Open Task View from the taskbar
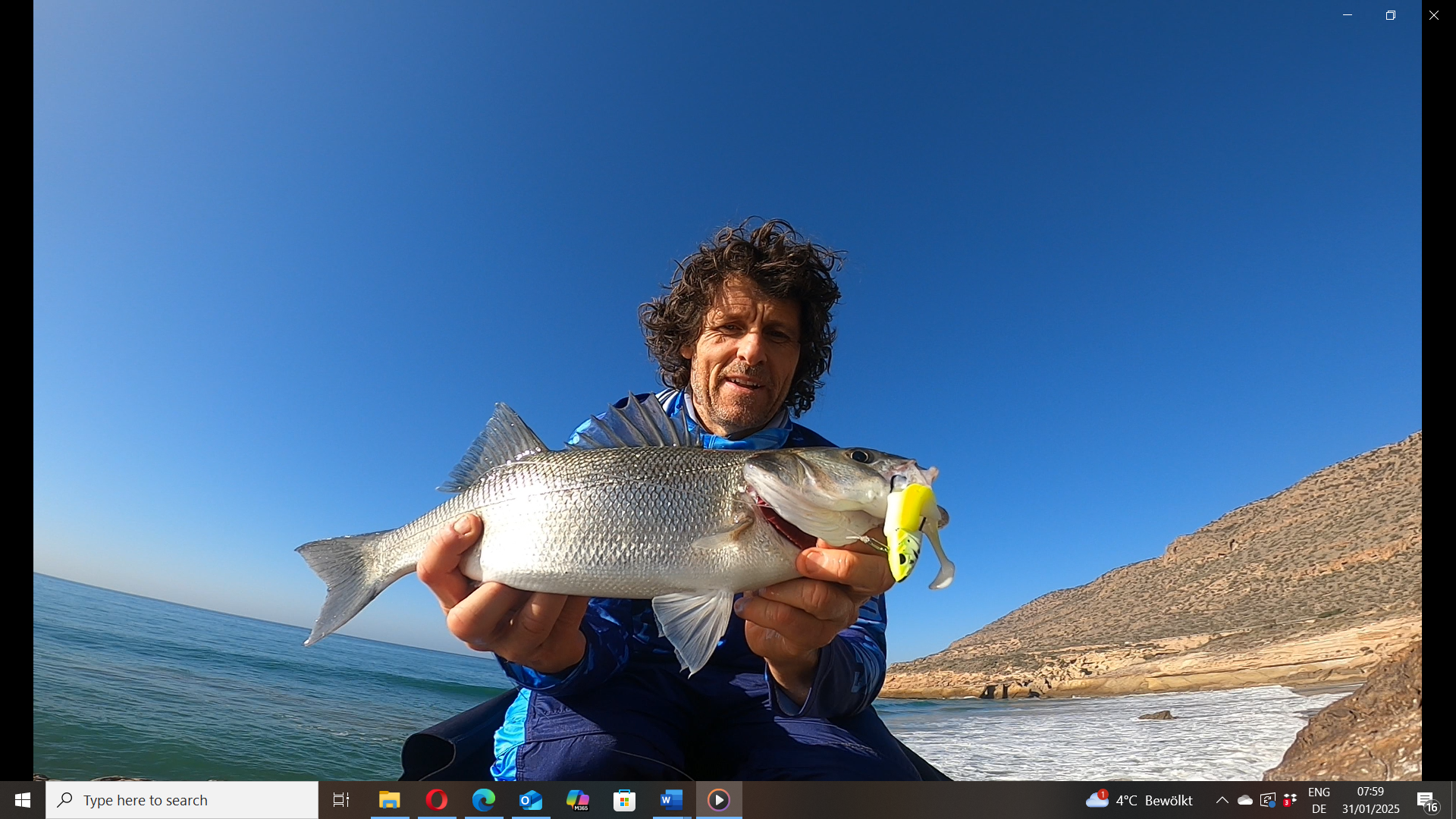Viewport: 1456px width, 819px height. pyautogui.click(x=341, y=800)
